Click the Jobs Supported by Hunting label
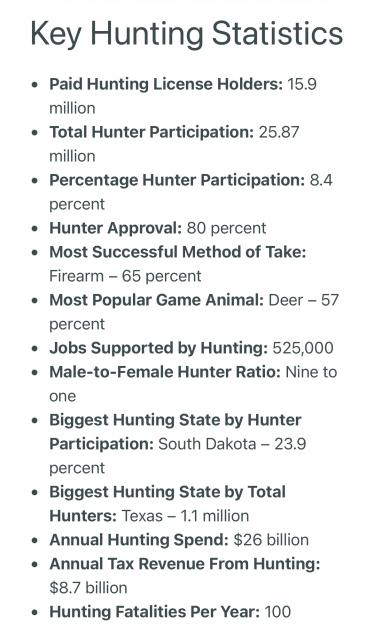374x640 pixels. pos(158,348)
